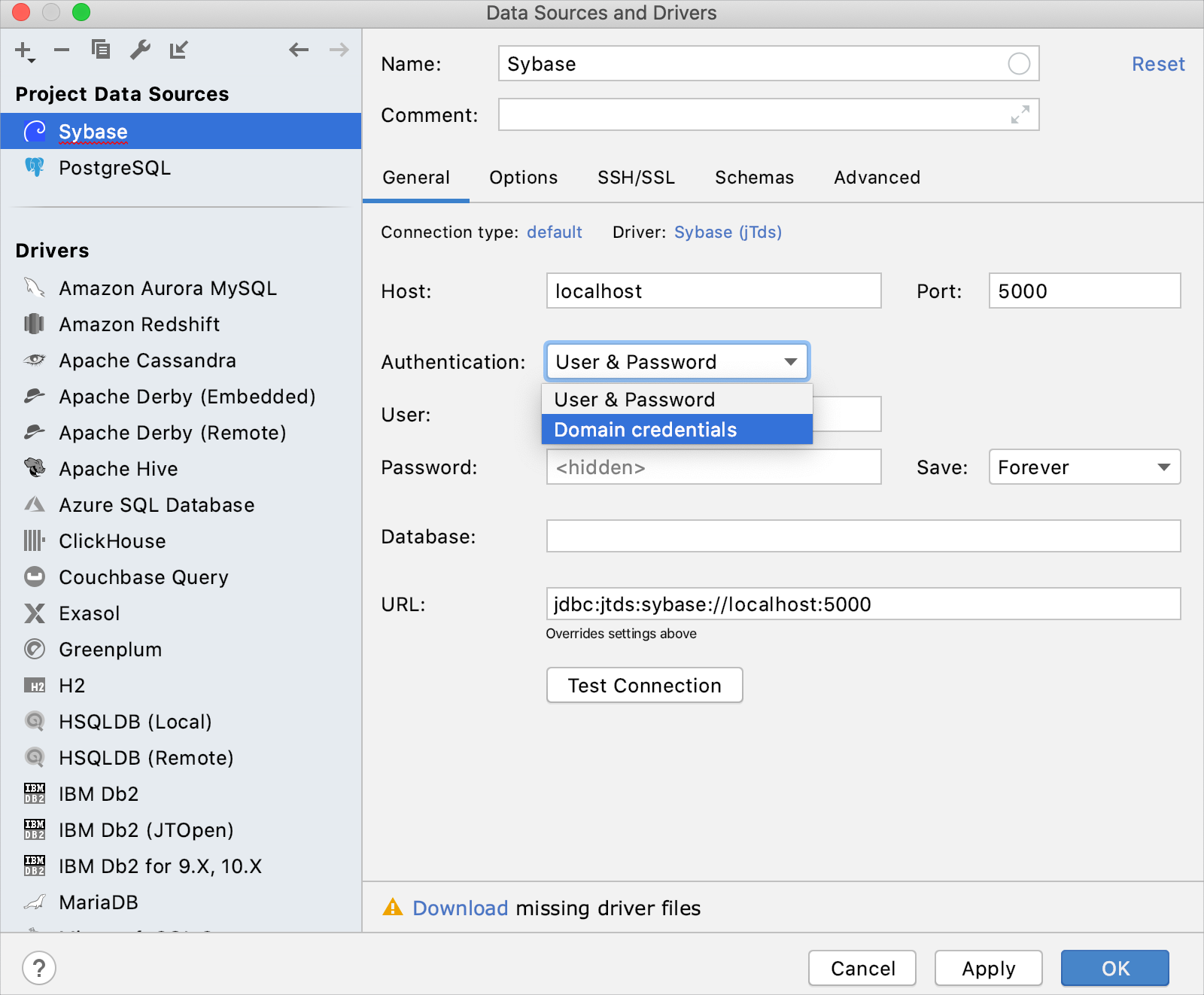Go back with the left arrow
Viewport: 1204px width, 995px height.
coord(299,50)
